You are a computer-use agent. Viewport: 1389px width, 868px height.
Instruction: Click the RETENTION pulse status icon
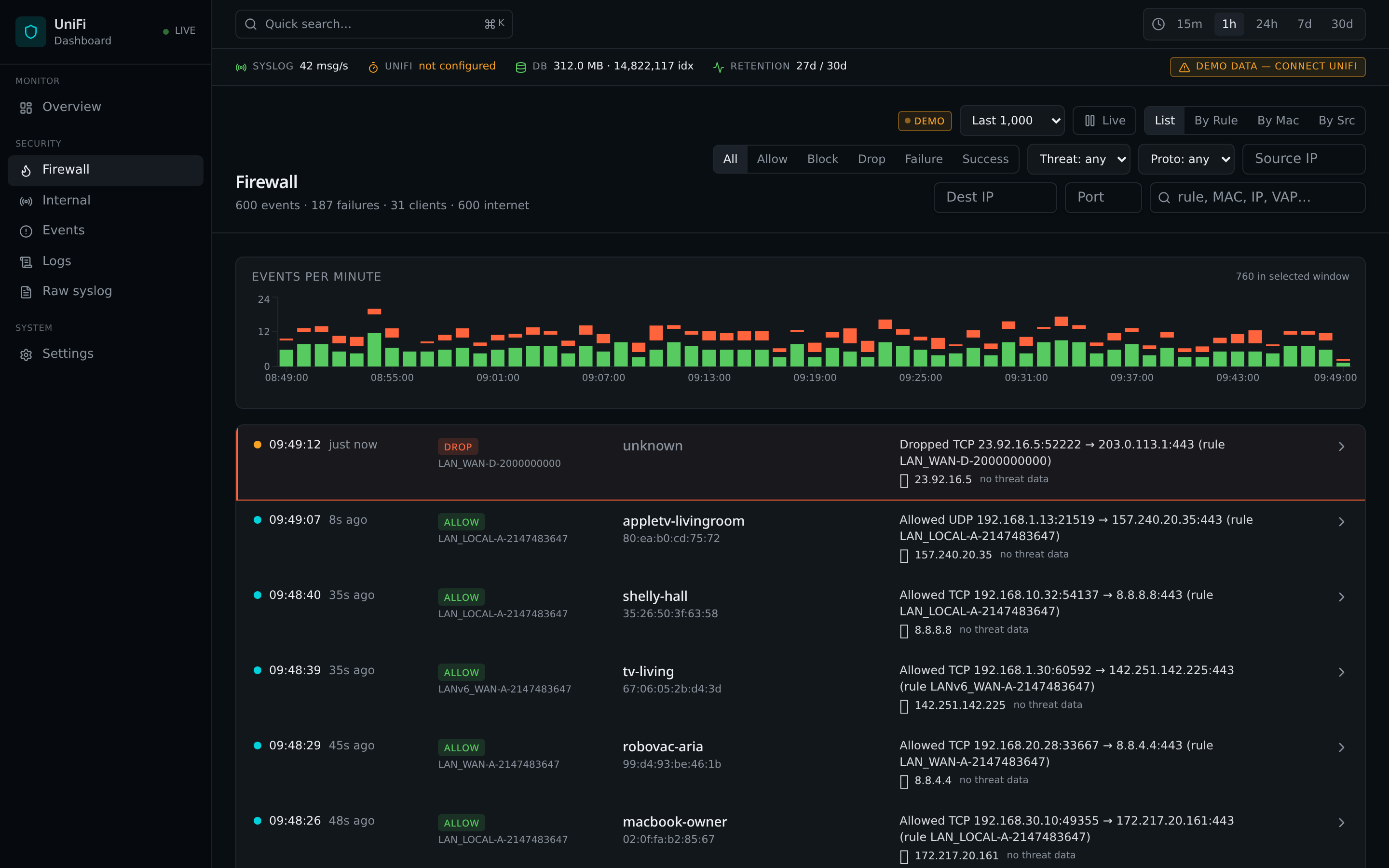pyautogui.click(x=718, y=67)
